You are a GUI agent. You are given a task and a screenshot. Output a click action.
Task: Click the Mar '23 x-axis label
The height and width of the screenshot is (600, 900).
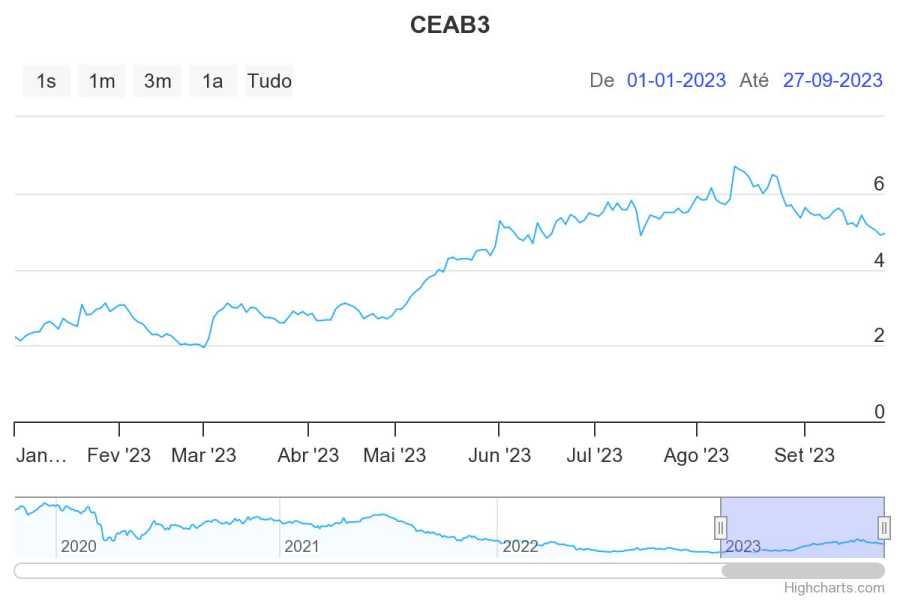[204, 455]
